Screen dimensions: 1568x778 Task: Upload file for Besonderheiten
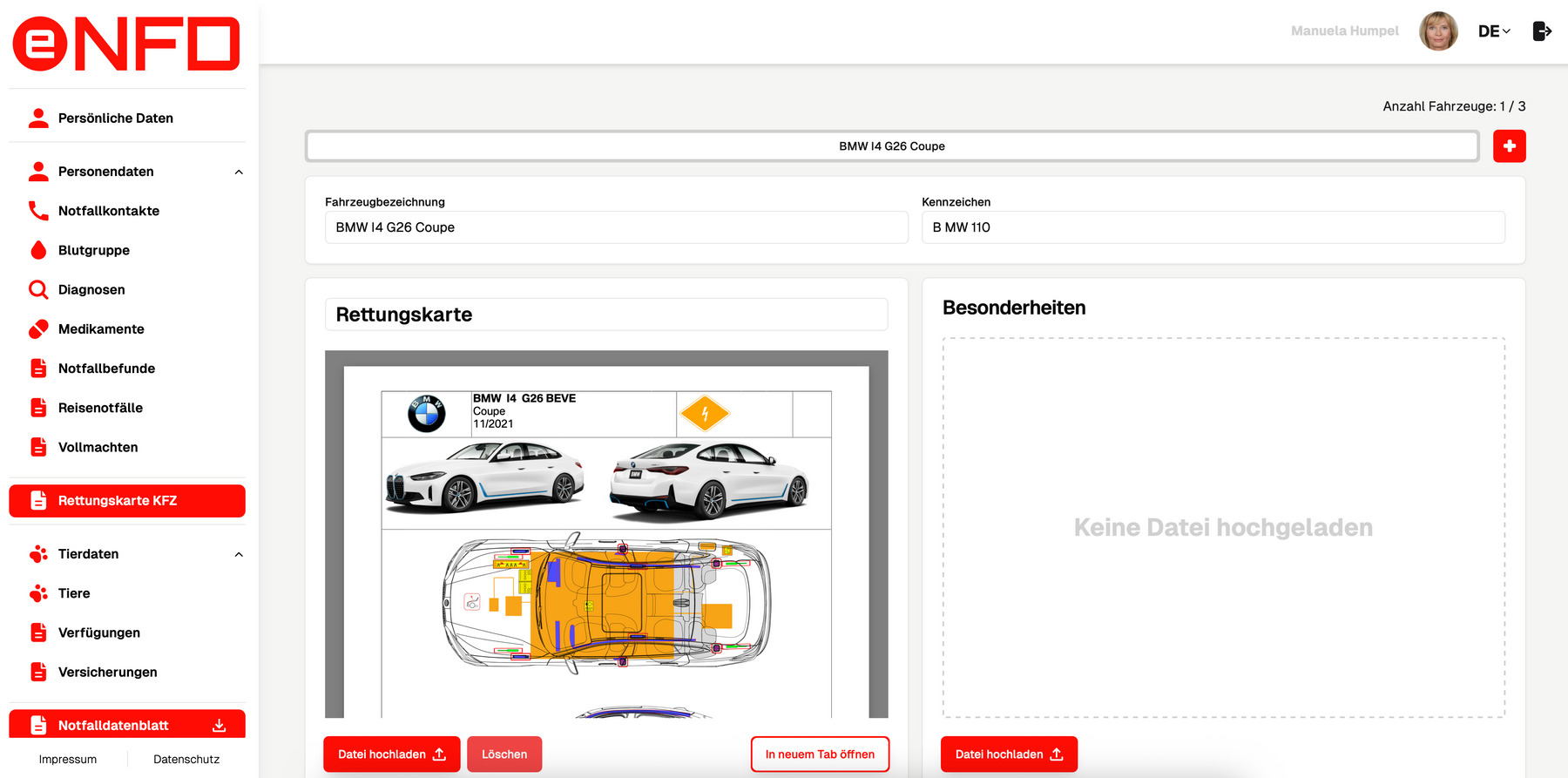(1009, 754)
